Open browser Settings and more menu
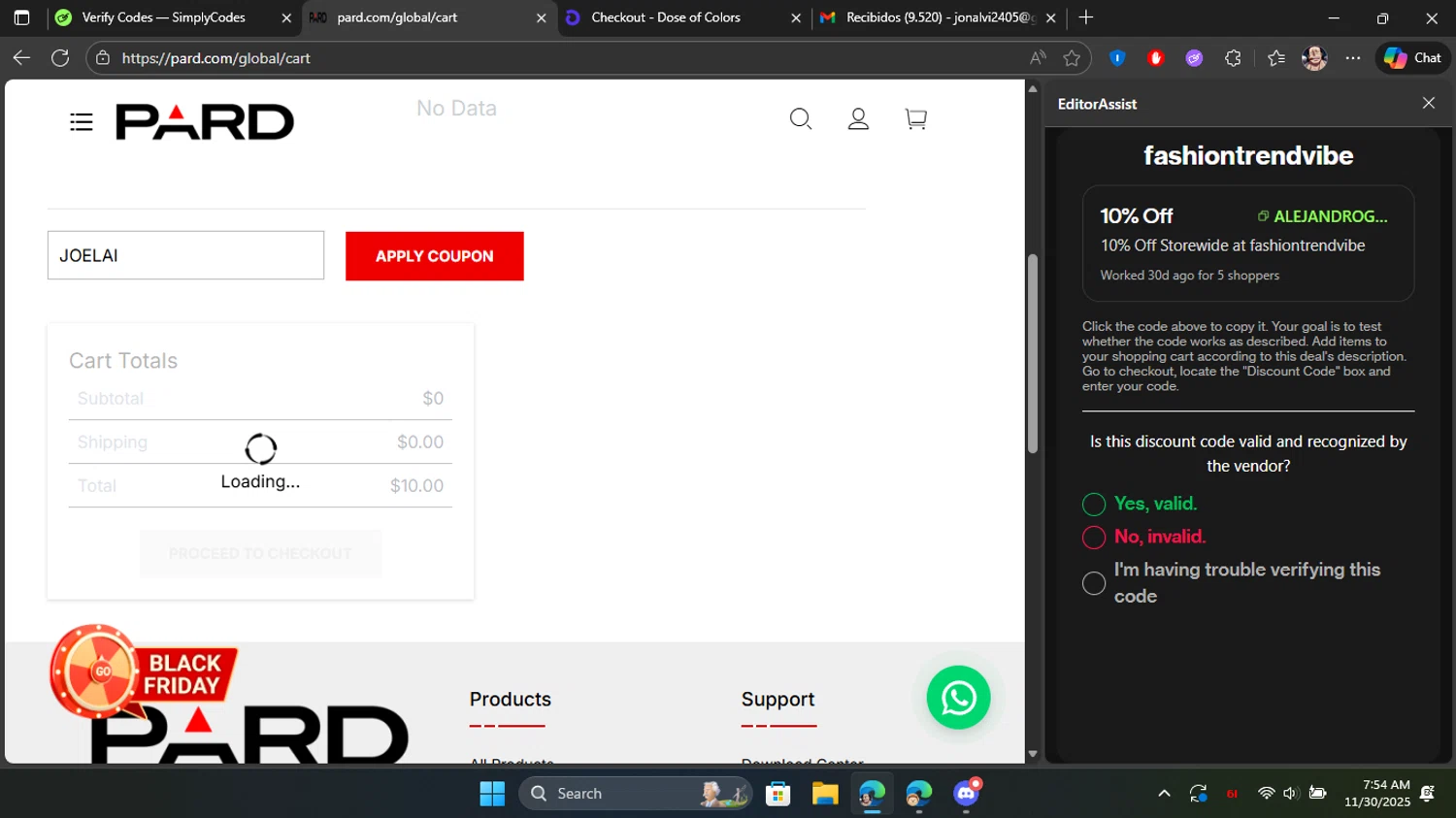1456x818 pixels. tap(1353, 58)
